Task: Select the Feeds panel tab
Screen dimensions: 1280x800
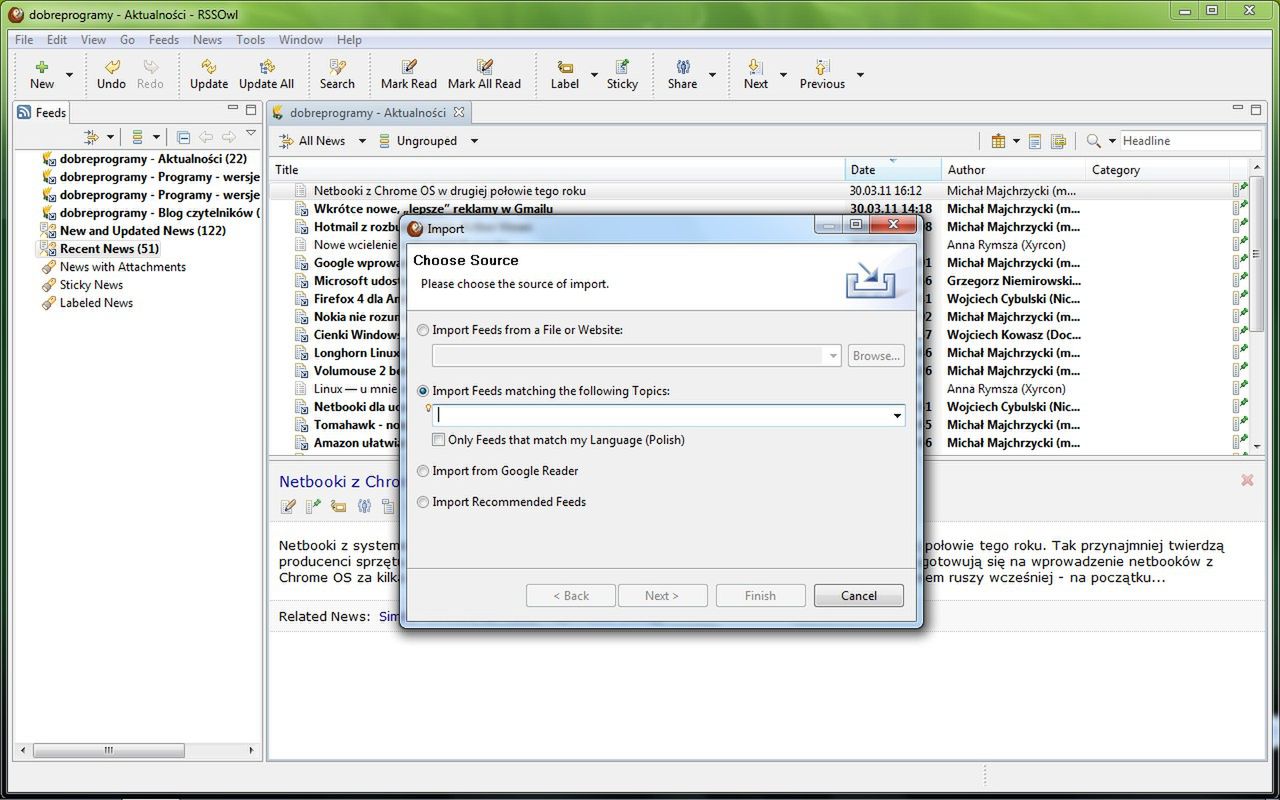Action: [x=42, y=112]
